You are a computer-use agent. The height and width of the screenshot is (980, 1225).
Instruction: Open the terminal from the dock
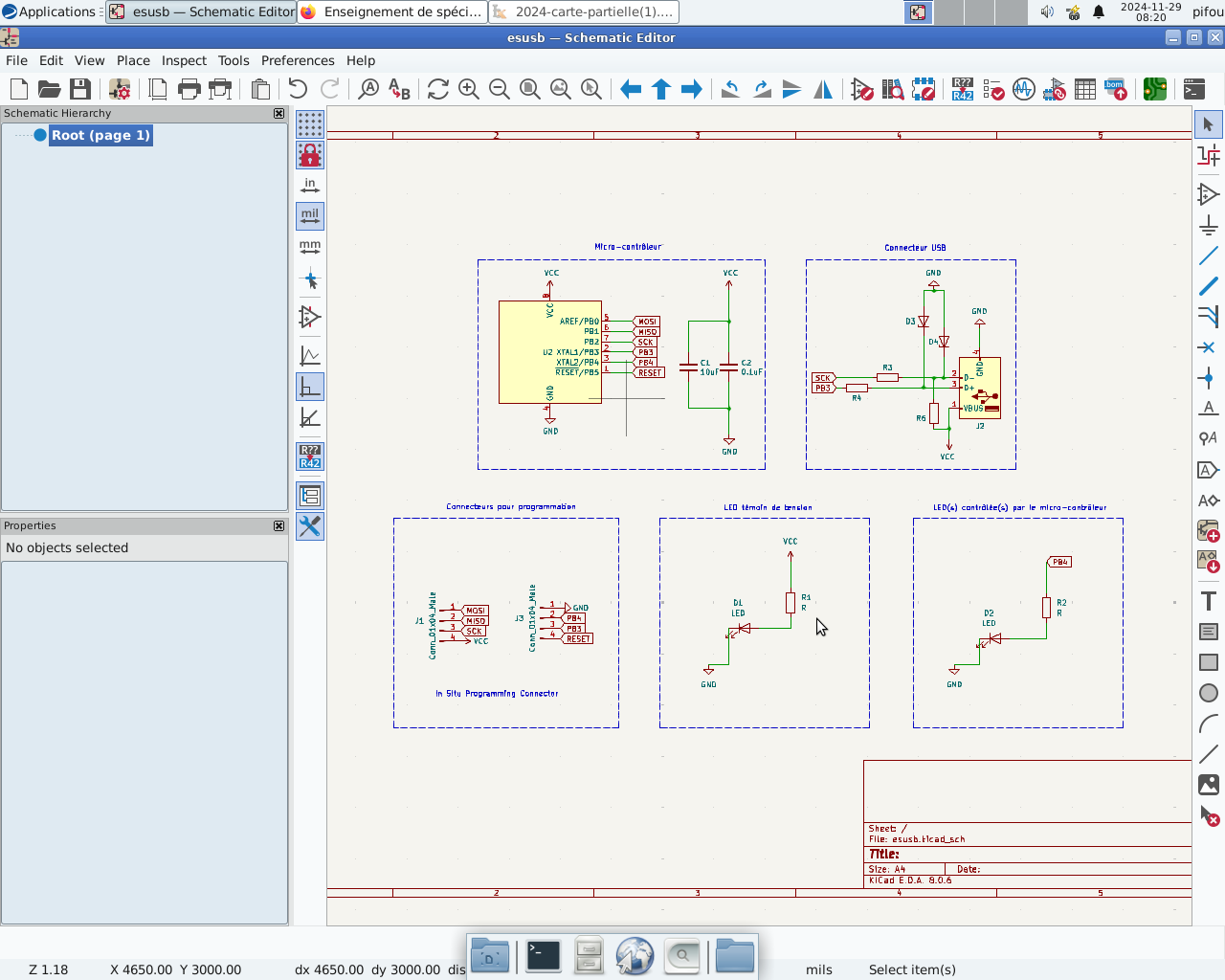pos(543,955)
